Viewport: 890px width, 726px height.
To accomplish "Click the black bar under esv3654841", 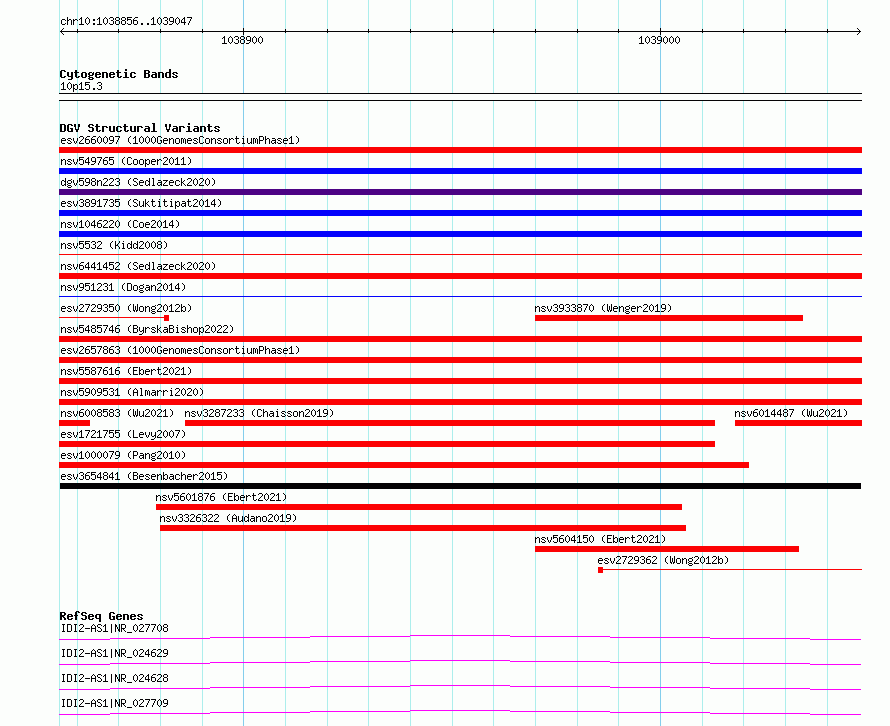I will click(460, 486).
